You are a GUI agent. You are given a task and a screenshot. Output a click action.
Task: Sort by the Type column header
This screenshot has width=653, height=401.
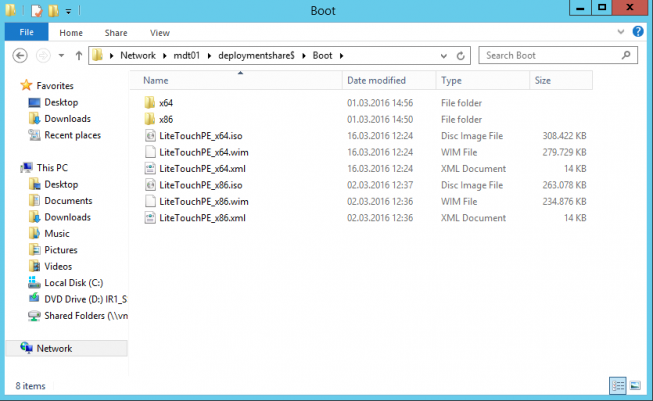click(483, 80)
